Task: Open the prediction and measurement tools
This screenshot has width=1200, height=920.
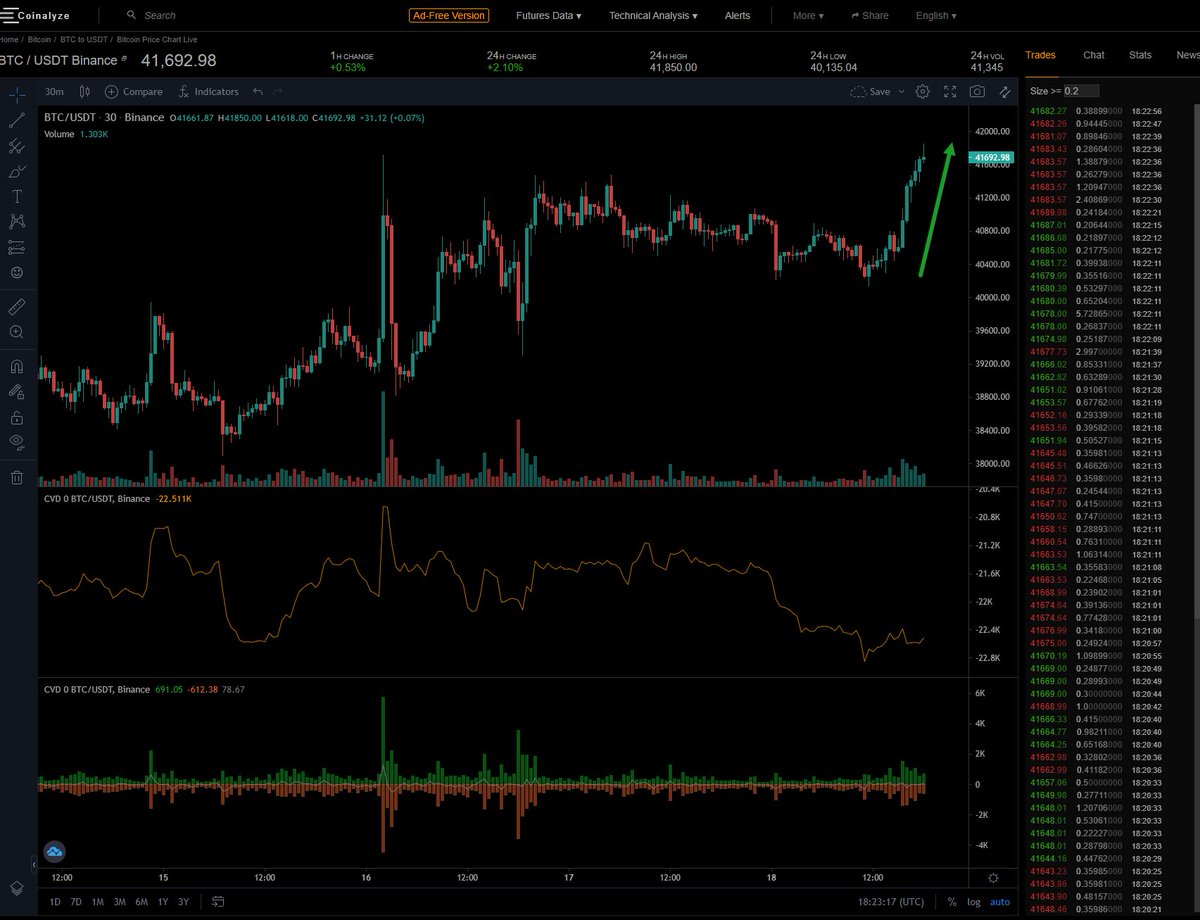Action: (x=17, y=246)
